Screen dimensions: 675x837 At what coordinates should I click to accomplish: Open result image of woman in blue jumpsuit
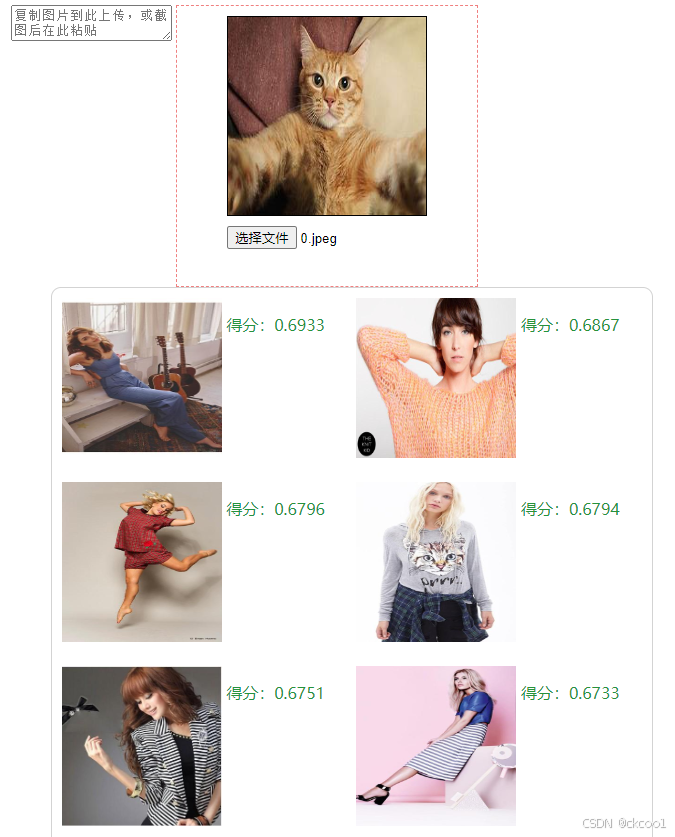141,377
